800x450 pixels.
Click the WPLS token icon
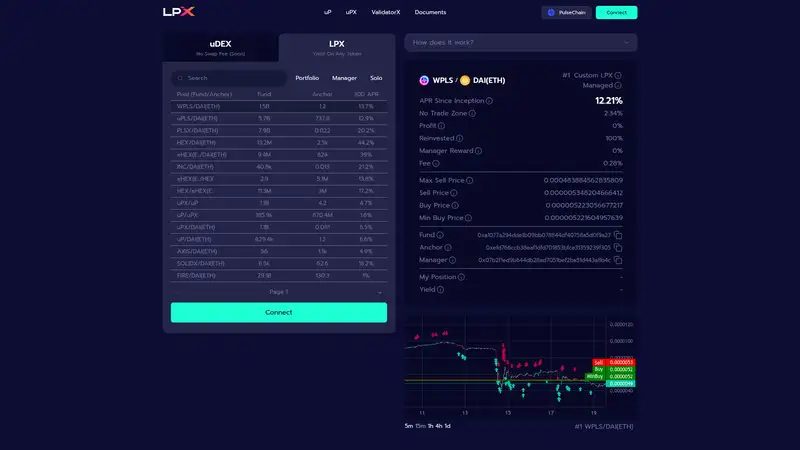point(424,80)
